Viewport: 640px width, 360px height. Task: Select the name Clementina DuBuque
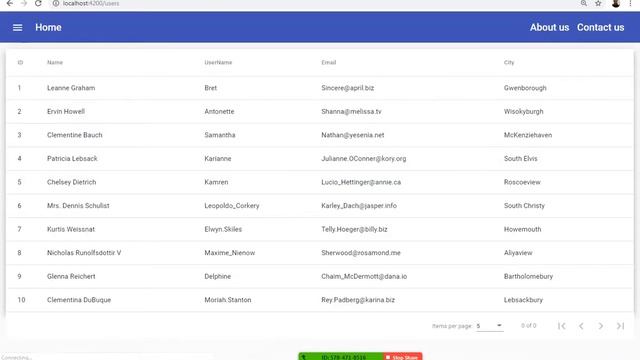tap(79, 300)
